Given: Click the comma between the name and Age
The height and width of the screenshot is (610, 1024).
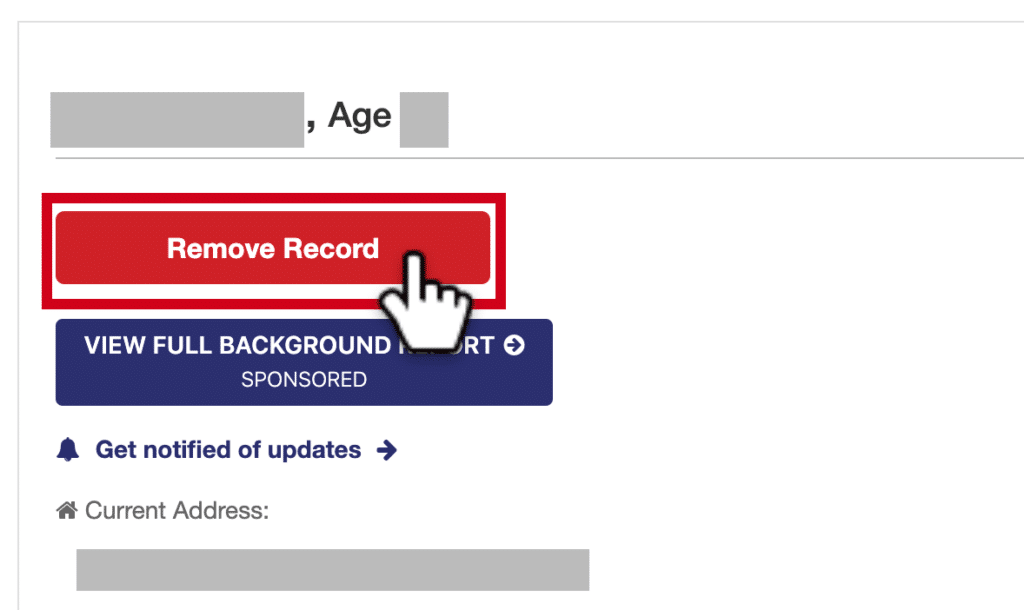Looking at the screenshot, I should (311, 124).
